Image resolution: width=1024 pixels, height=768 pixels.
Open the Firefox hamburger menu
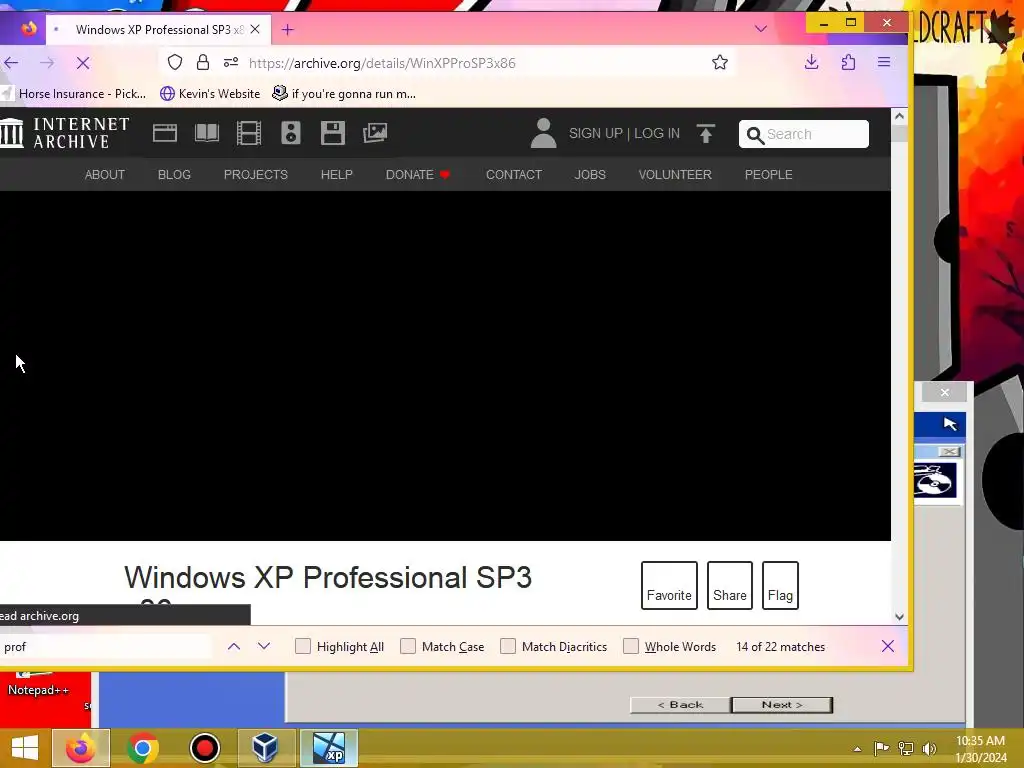pos(884,62)
